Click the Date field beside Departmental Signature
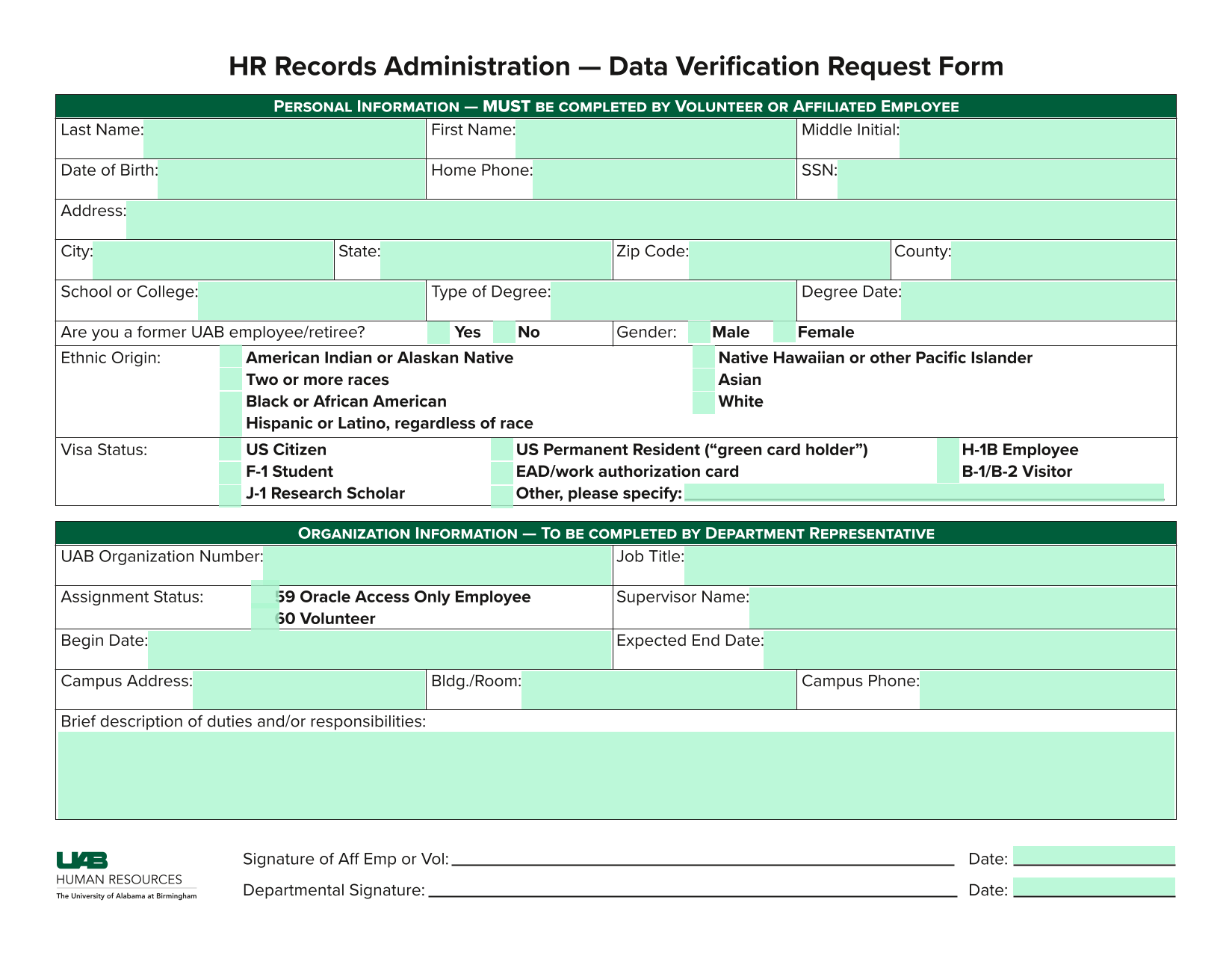This screenshot has width=1232, height=953. [x=1094, y=887]
